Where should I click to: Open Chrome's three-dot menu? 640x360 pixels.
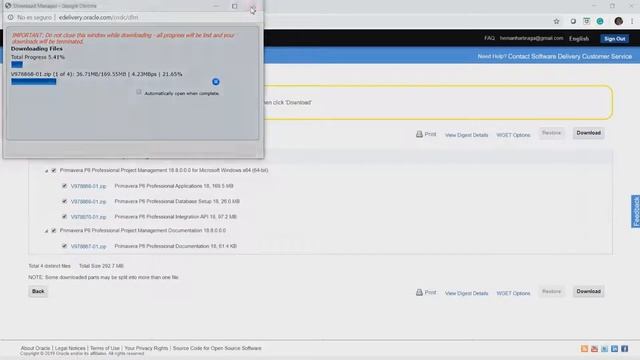click(x=632, y=21)
